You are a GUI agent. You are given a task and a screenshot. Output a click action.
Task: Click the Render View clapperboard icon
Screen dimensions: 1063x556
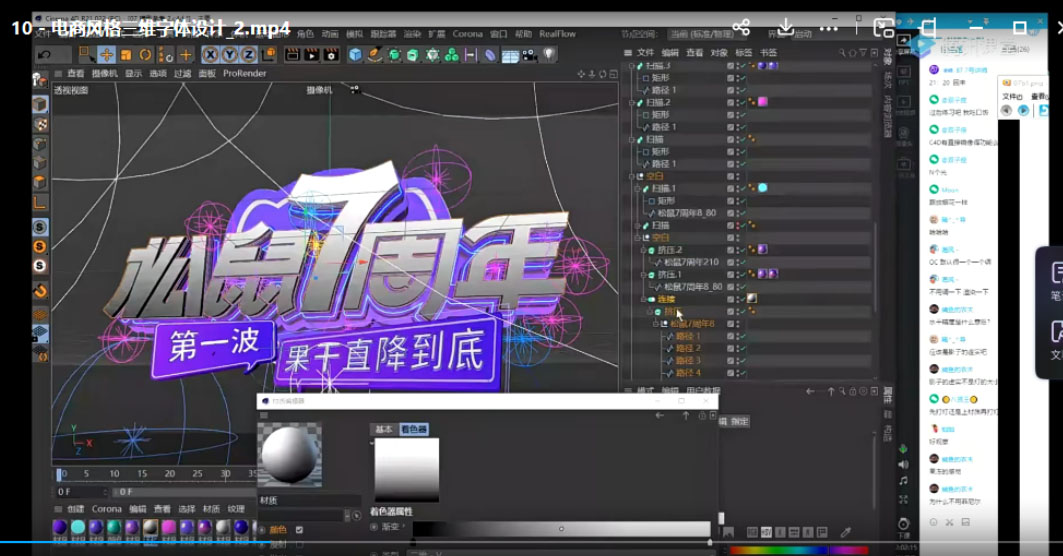(292, 54)
